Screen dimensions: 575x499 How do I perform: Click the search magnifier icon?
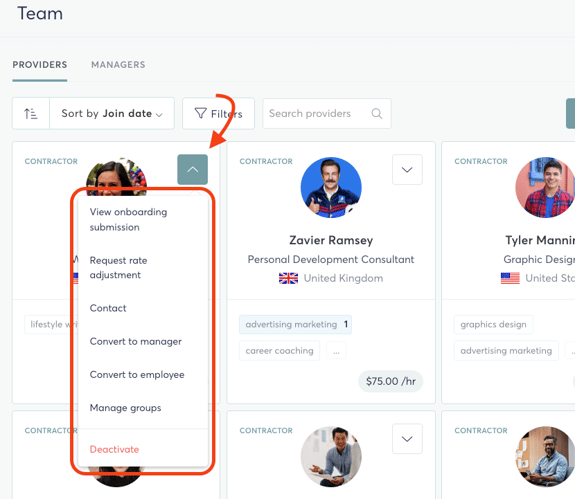377,114
